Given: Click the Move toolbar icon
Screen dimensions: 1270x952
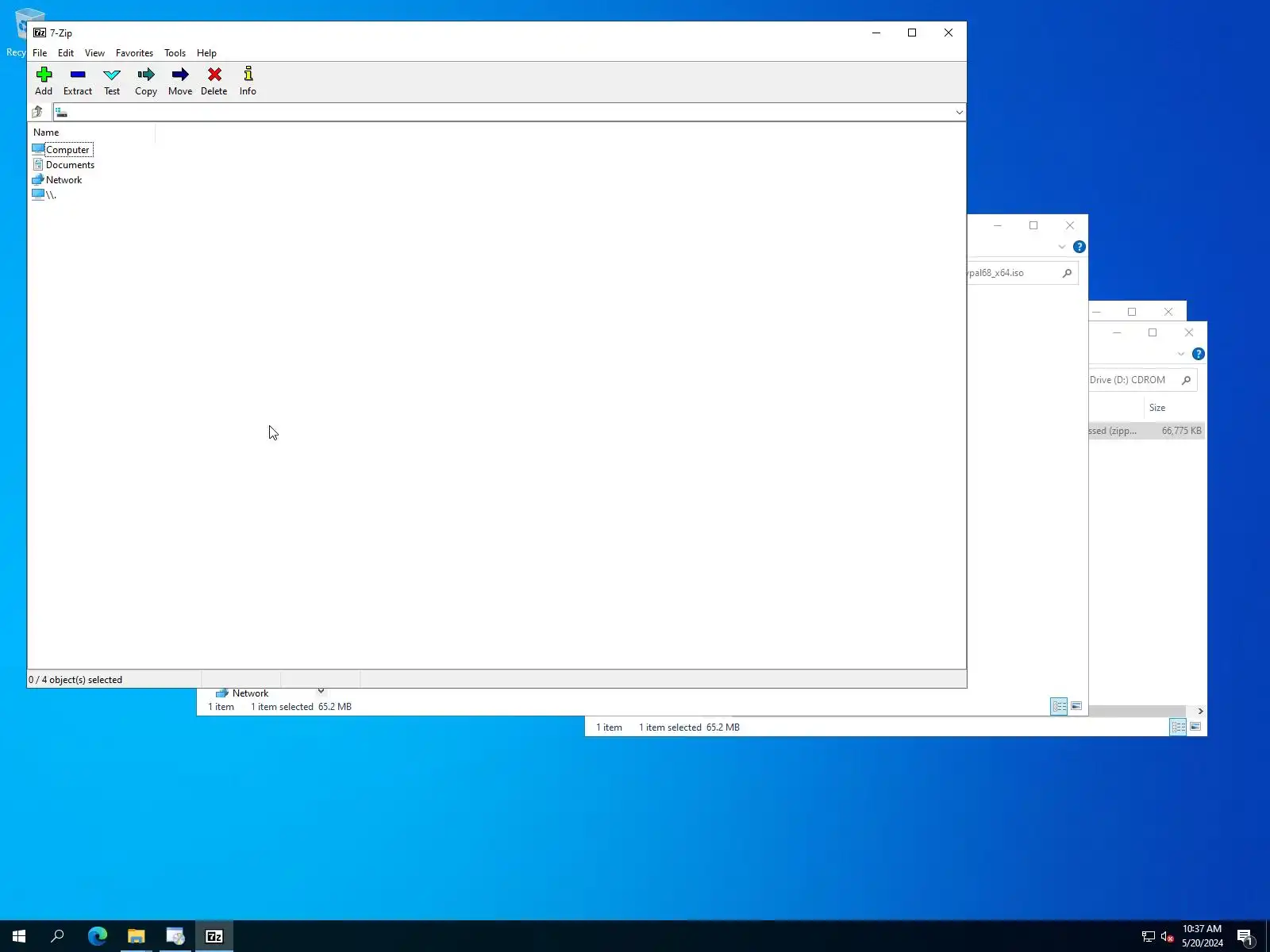Looking at the screenshot, I should coord(180,81).
